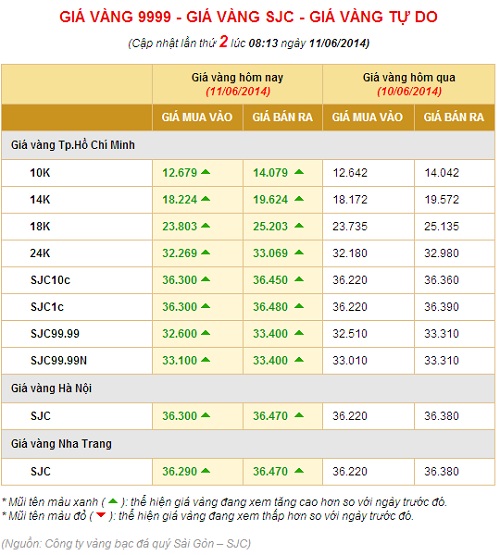Click green arrow beside Hà Nội 36.300
500x555 pixels.
[x=206, y=416]
